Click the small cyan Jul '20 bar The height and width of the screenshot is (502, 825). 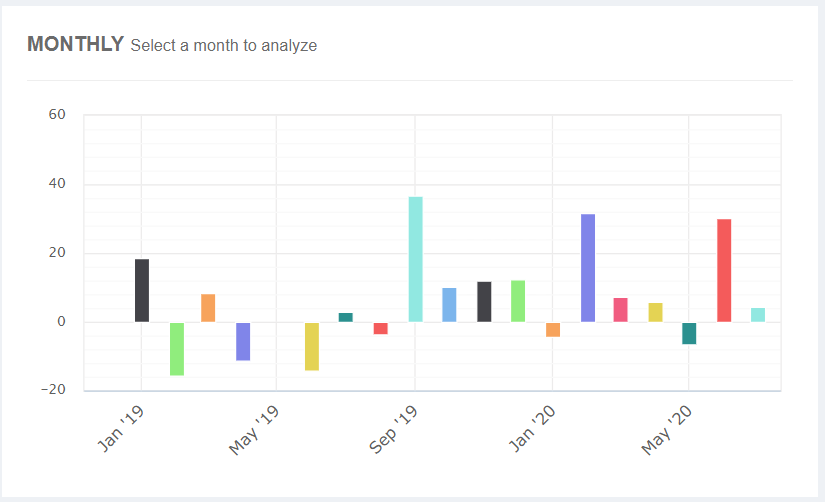pos(758,315)
